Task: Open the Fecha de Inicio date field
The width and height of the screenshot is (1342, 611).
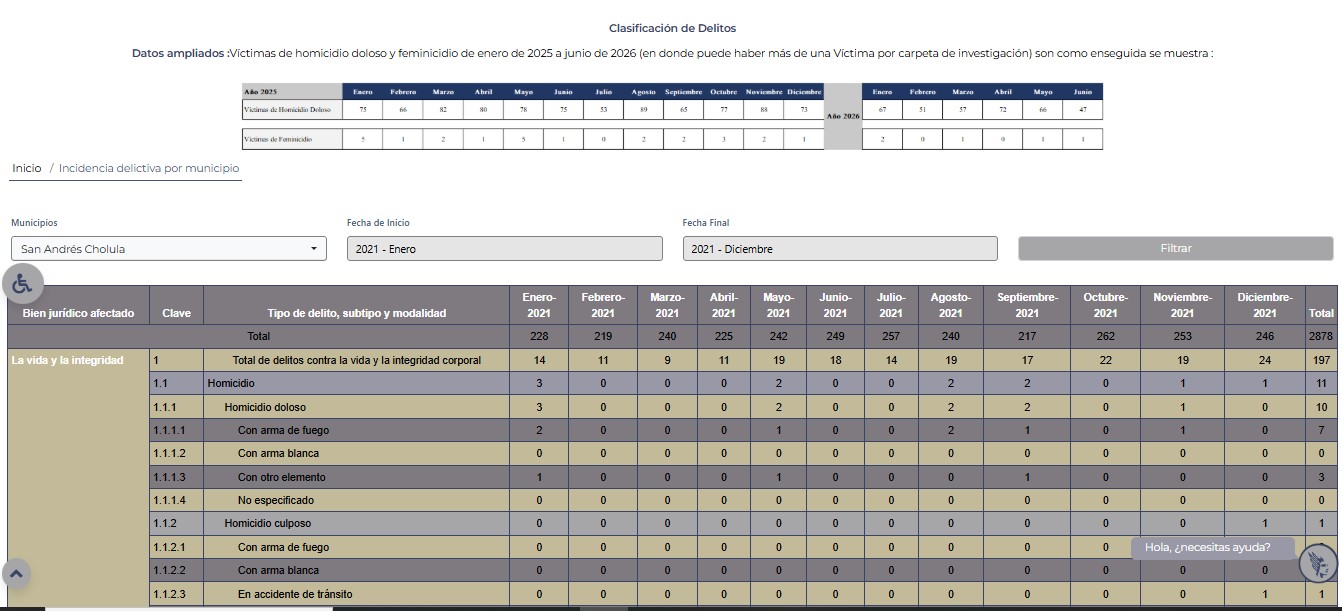Action: point(504,248)
